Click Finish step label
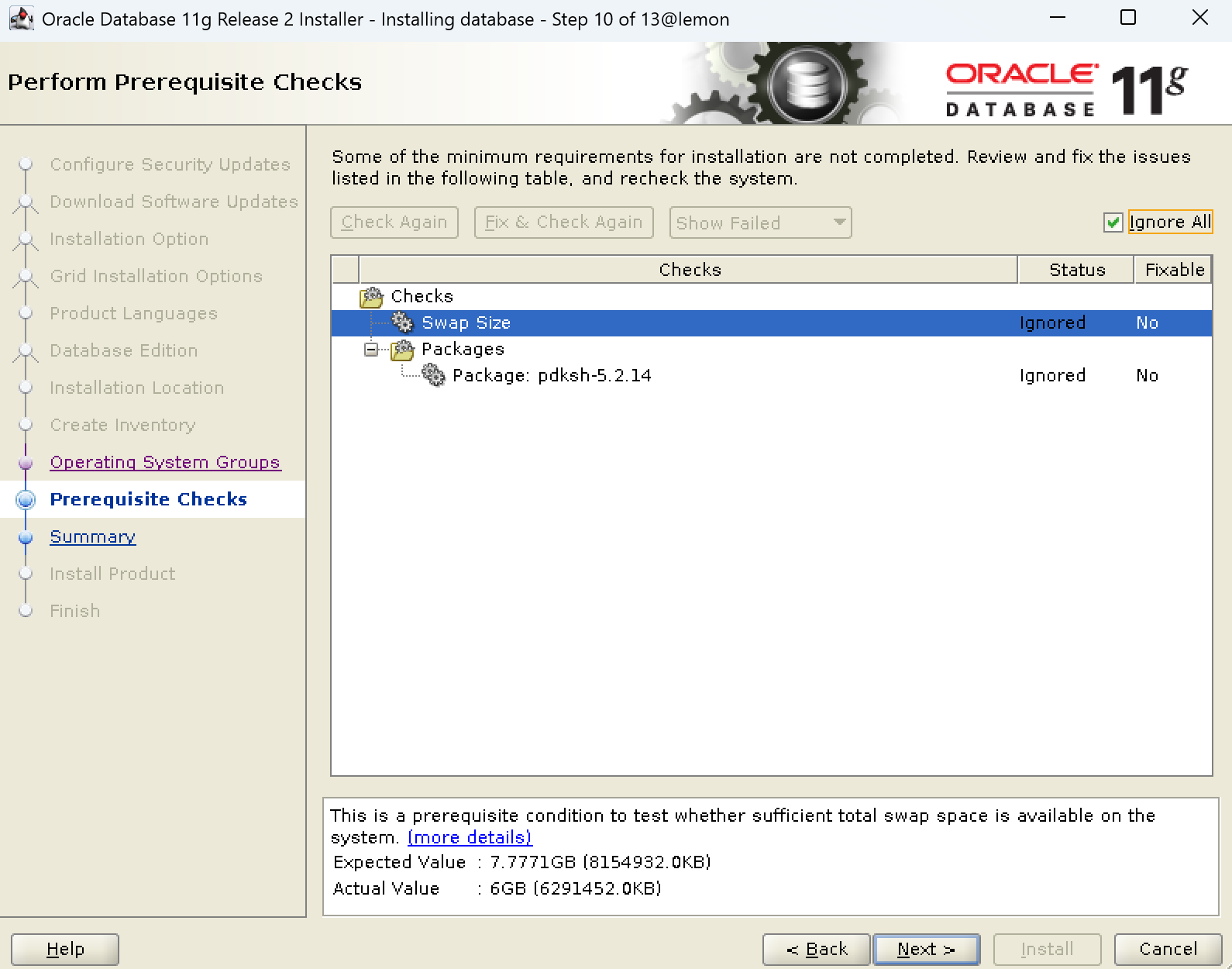The height and width of the screenshot is (969, 1232). pos(75,612)
